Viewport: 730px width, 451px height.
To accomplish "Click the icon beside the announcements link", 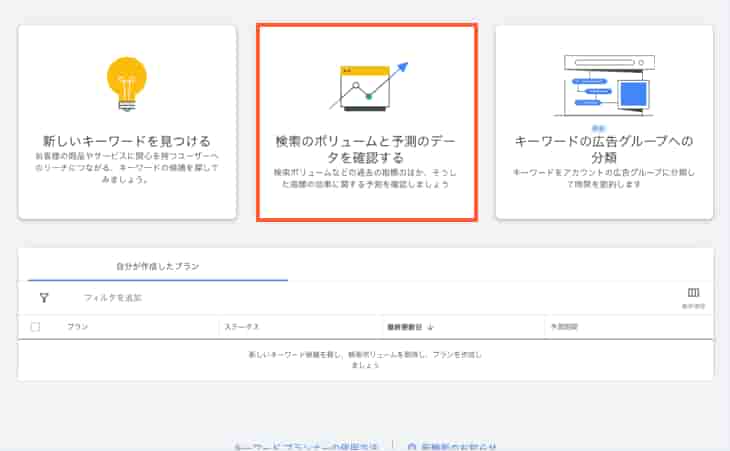I will [x=412, y=447].
